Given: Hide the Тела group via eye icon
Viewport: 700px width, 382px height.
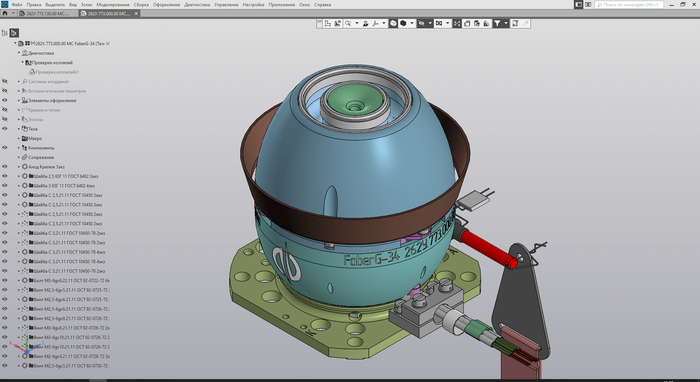Looking at the screenshot, I should 4,129.
